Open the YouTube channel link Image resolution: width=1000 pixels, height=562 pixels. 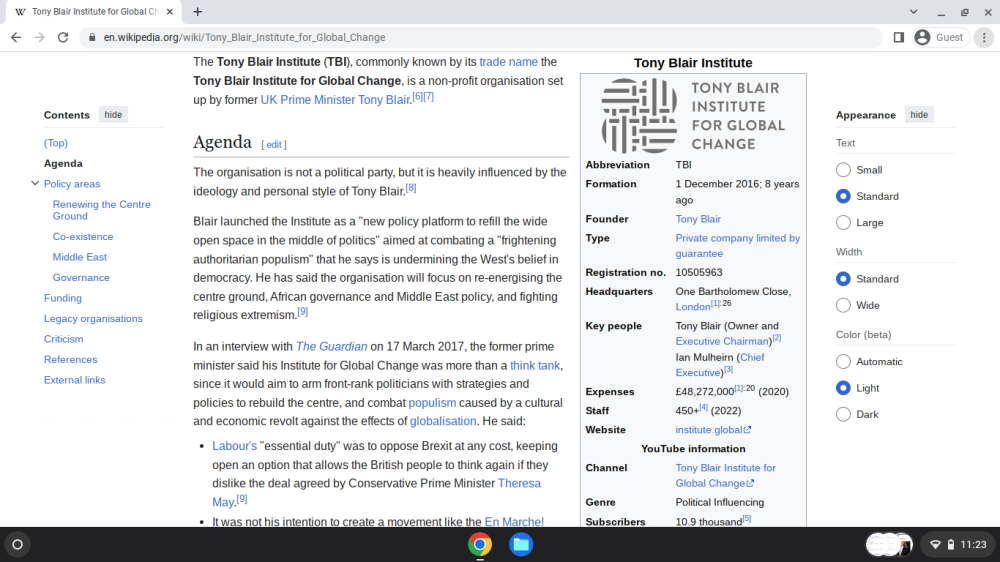click(x=726, y=475)
